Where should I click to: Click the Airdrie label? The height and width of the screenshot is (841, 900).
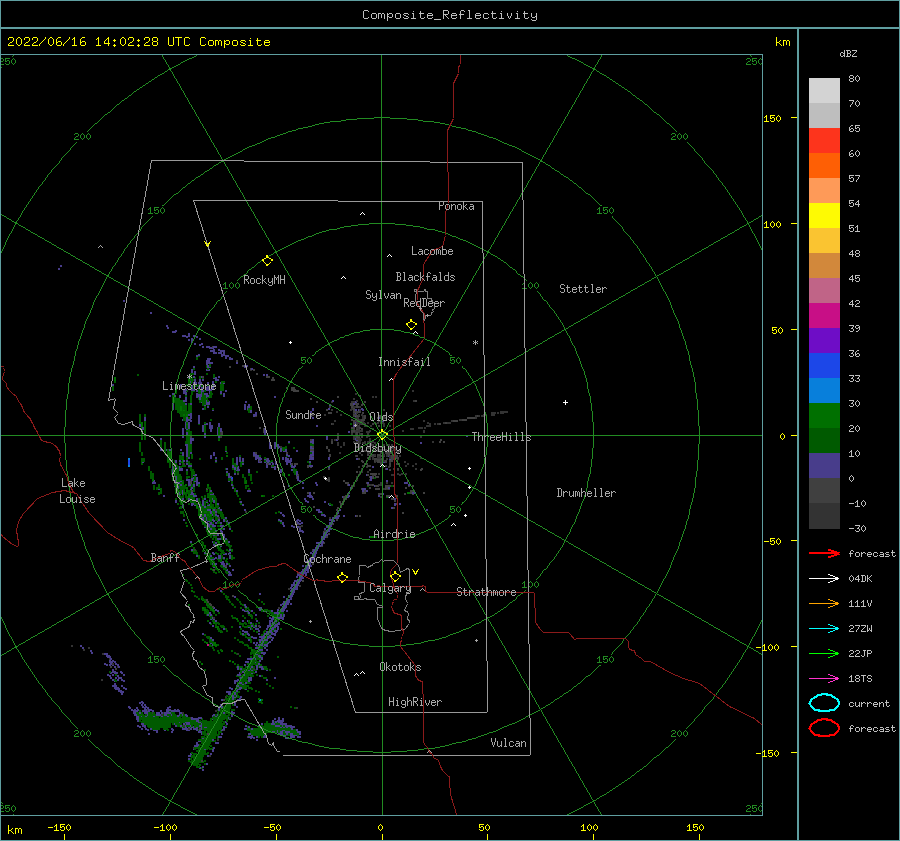click(394, 534)
